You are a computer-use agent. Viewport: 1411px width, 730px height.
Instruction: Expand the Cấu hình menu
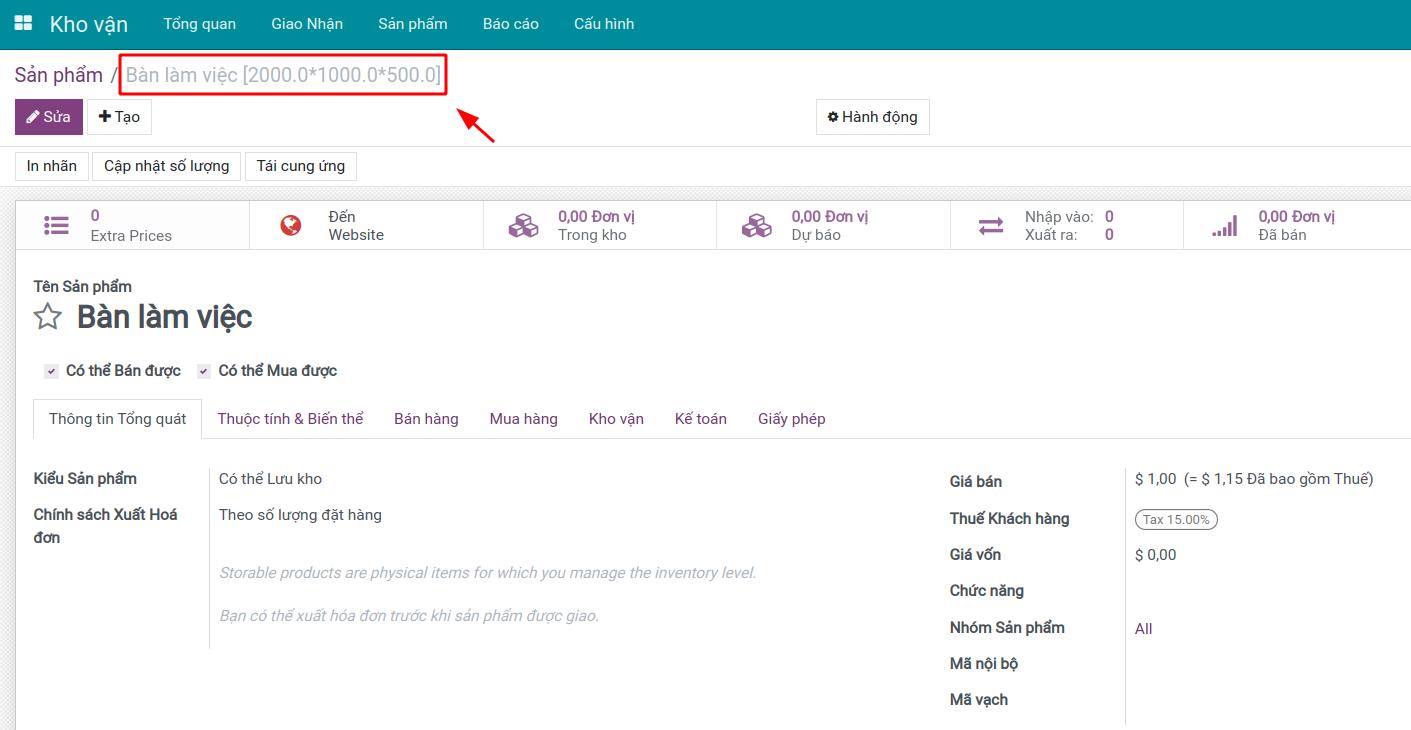click(603, 24)
